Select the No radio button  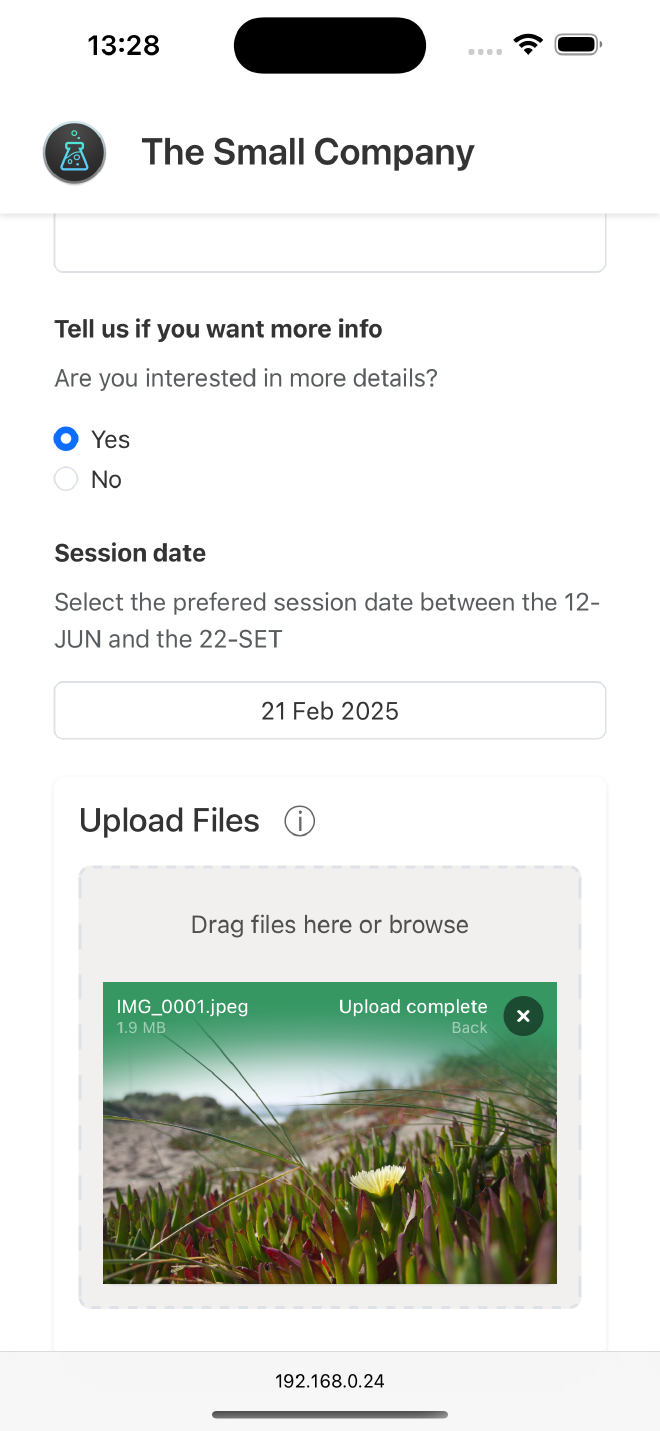point(66,480)
